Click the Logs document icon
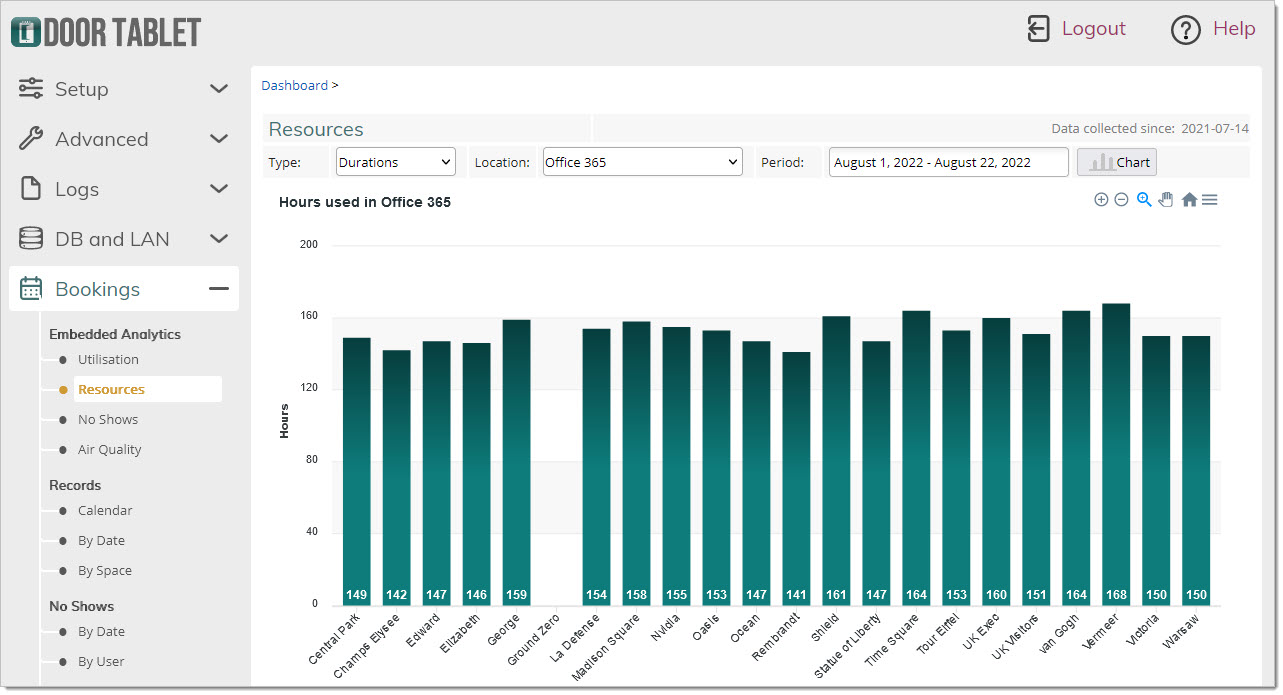 pyautogui.click(x=31, y=189)
